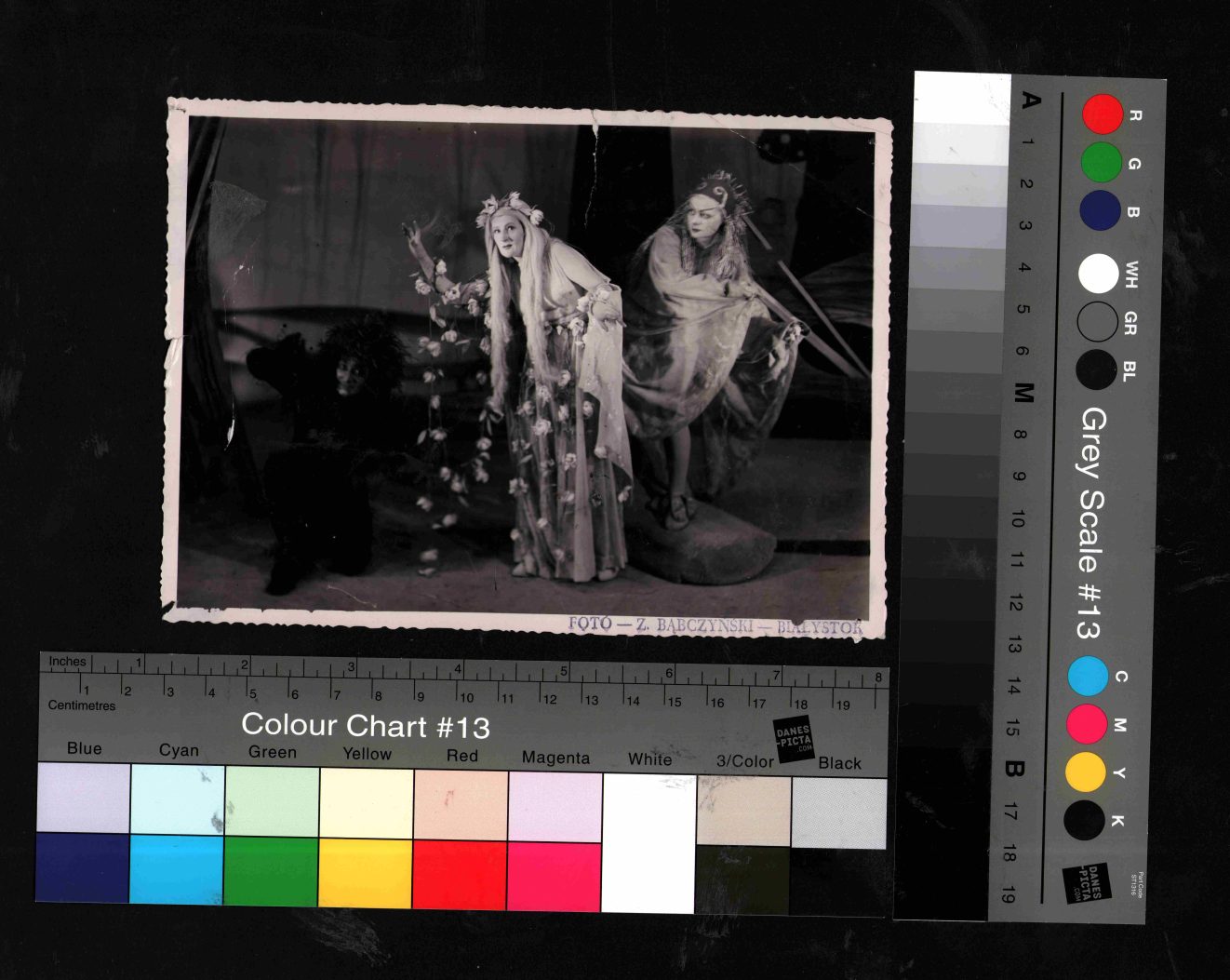This screenshot has height=980, width=1230.
Task: Click the 'Colour Chart #13' title text
Action: (365, 725)
